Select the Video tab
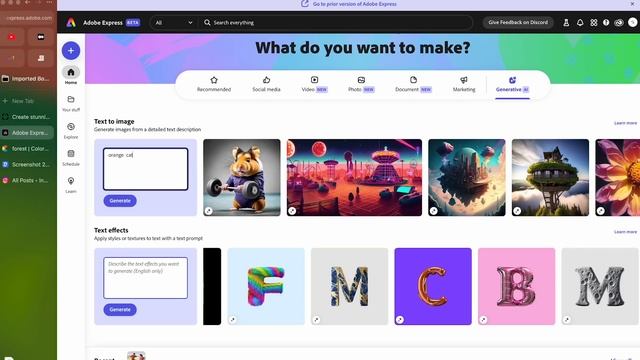 [x=314, y=84]
